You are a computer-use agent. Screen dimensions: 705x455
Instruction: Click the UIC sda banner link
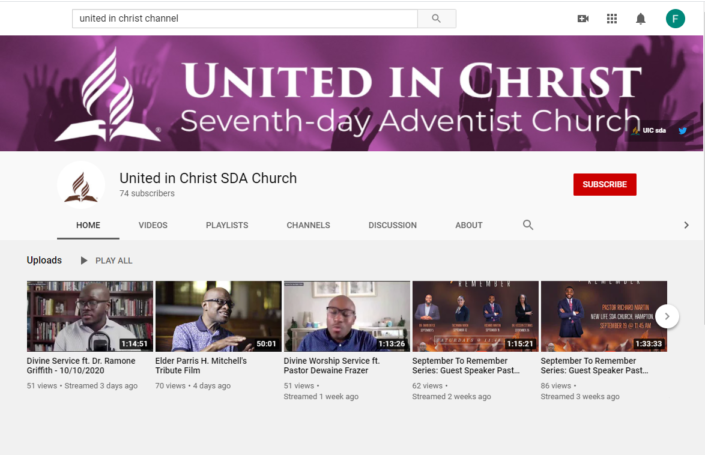[x=649, y=130]
